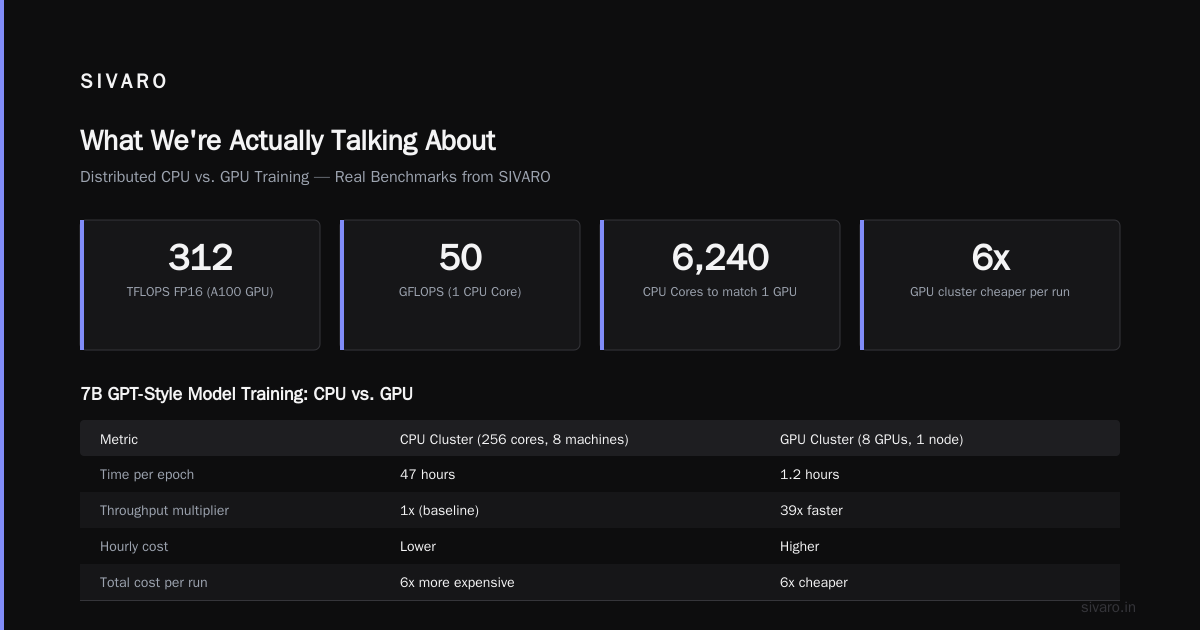Click the "6x more expensive" cell
The width and height of the screenshot is (1200, 630).
point(457,582)
